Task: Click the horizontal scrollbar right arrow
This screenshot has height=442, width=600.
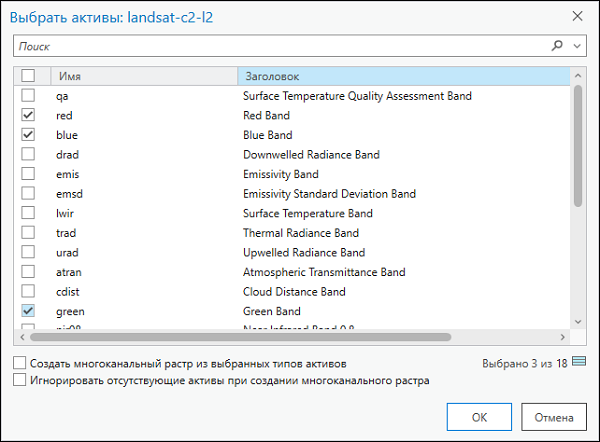Action: point(562,338)
